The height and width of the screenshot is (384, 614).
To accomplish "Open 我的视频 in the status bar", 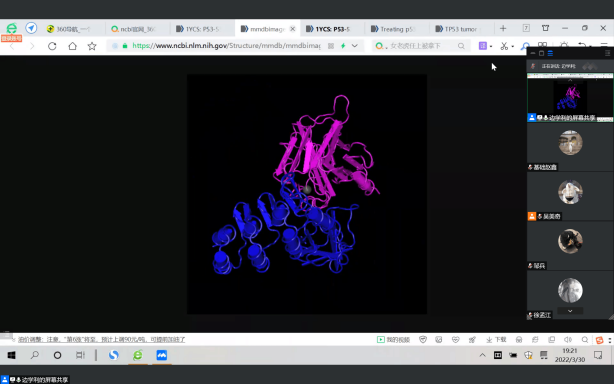I will 393,339.
